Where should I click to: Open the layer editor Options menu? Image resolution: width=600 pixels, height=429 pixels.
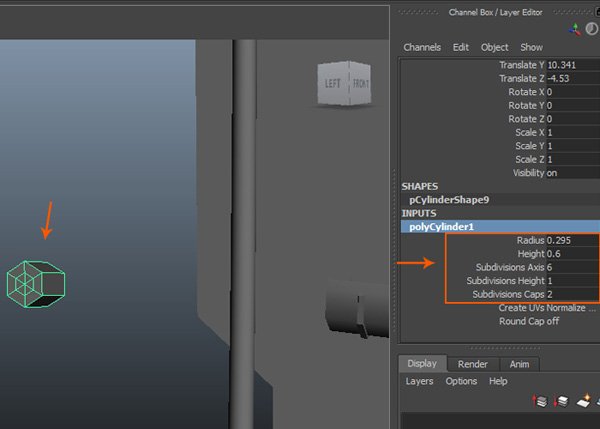click(461, 381)
